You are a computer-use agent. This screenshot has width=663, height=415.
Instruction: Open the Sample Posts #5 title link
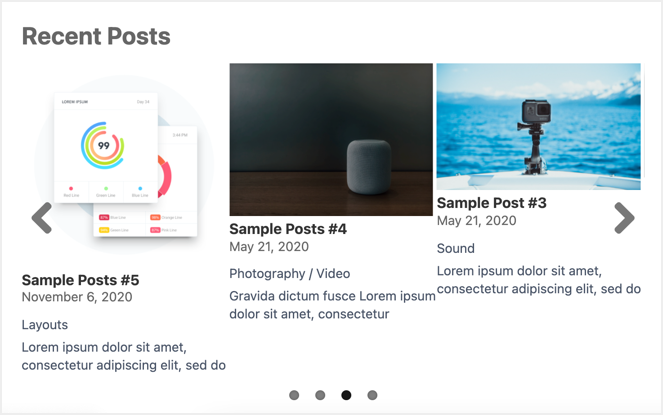coord(80,280)
